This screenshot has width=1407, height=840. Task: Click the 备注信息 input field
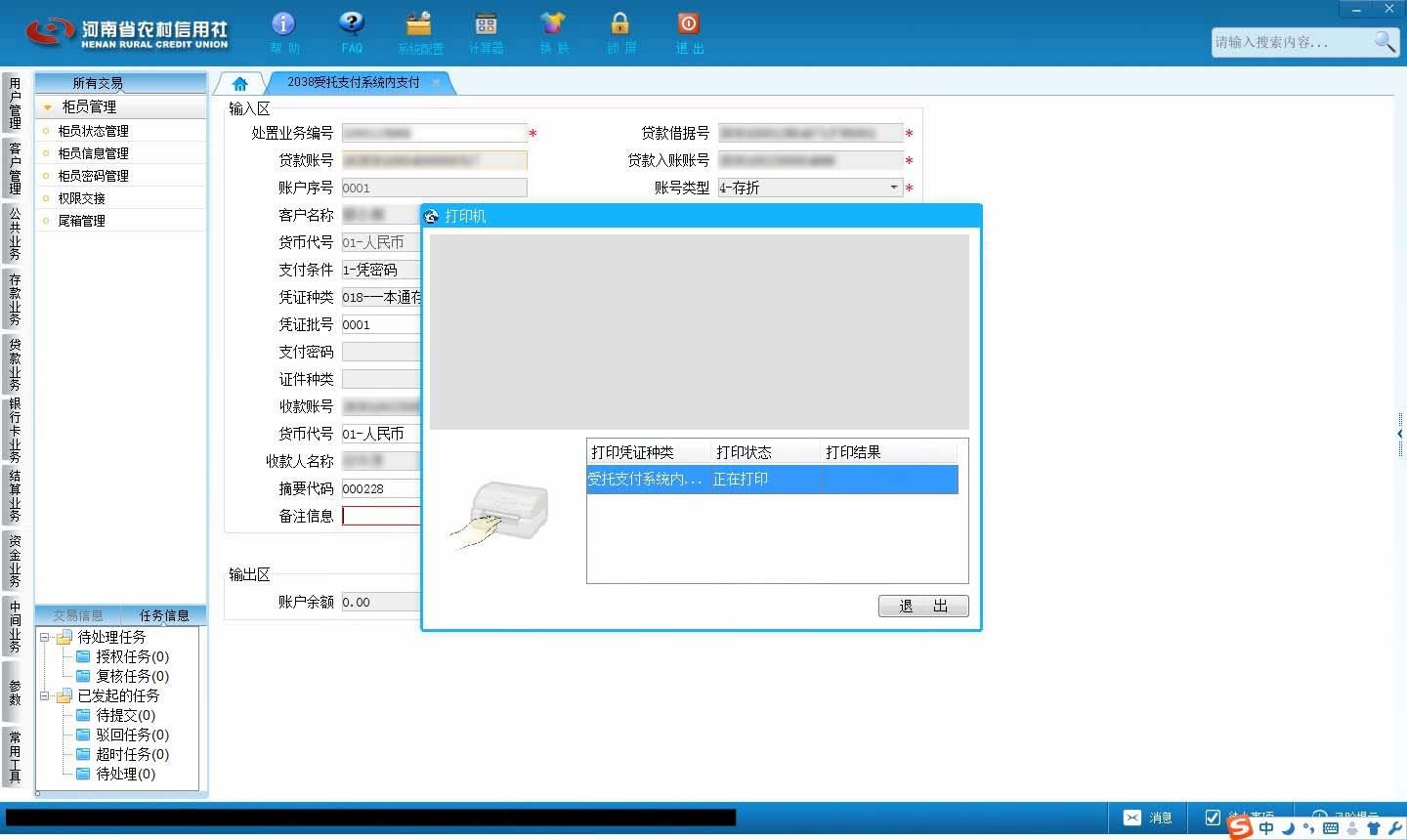point(381,516)
